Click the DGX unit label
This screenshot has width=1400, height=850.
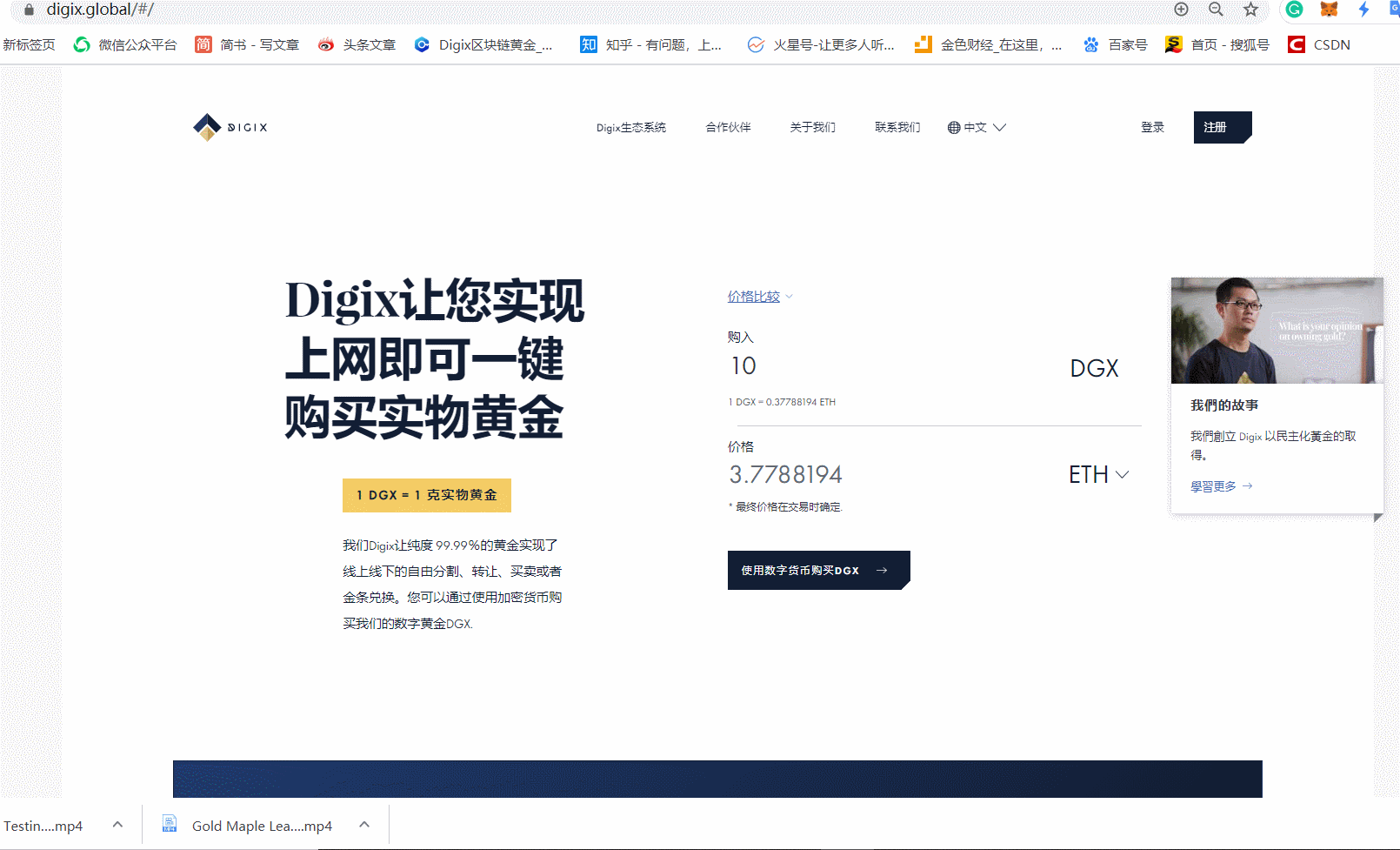[x=1094, y=369]
